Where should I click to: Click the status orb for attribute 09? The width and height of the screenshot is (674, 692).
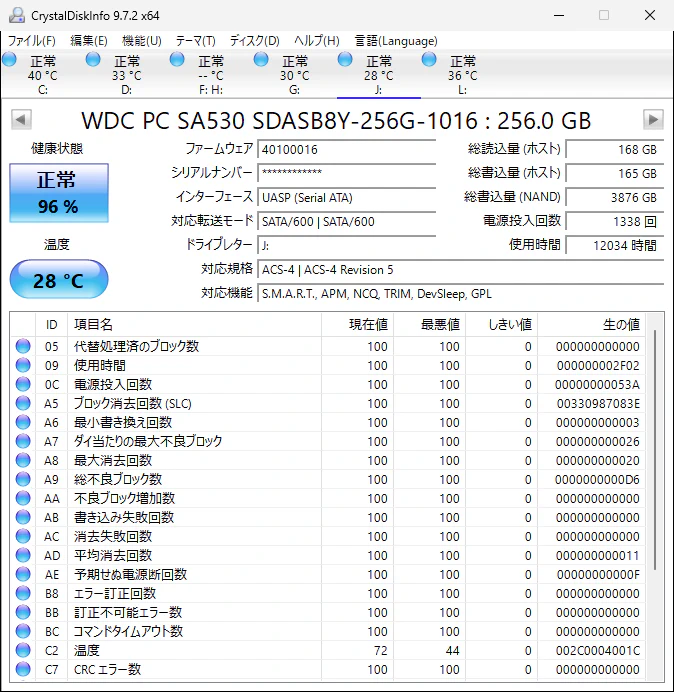pyautogui.click(x=23, y=365)
